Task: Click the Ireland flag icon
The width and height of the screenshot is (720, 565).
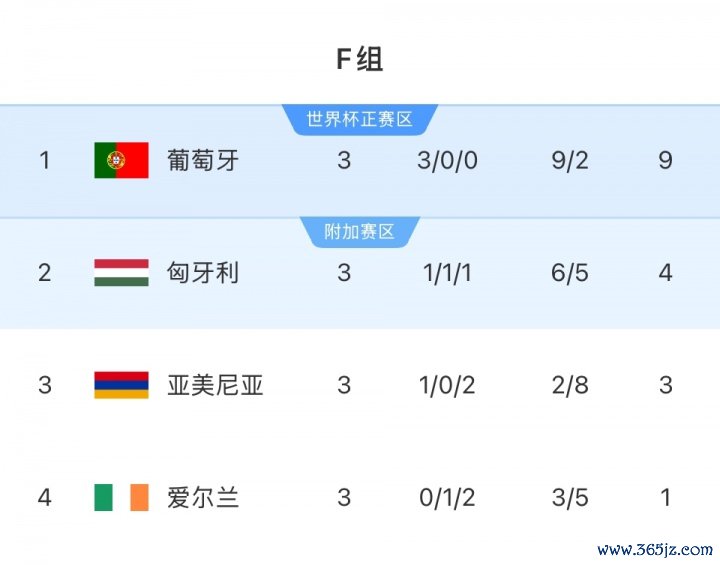Action: coord(121,497)
